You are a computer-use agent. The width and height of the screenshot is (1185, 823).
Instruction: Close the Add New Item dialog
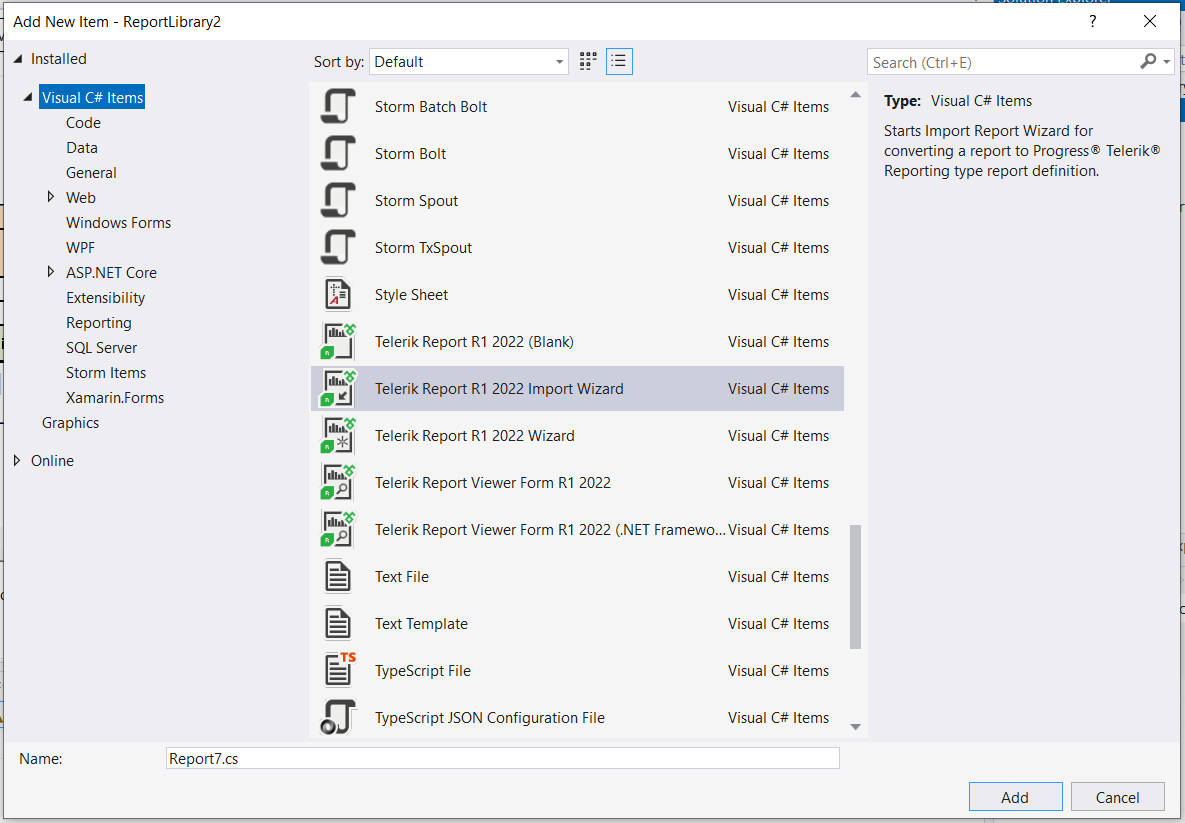point(1149,21)
